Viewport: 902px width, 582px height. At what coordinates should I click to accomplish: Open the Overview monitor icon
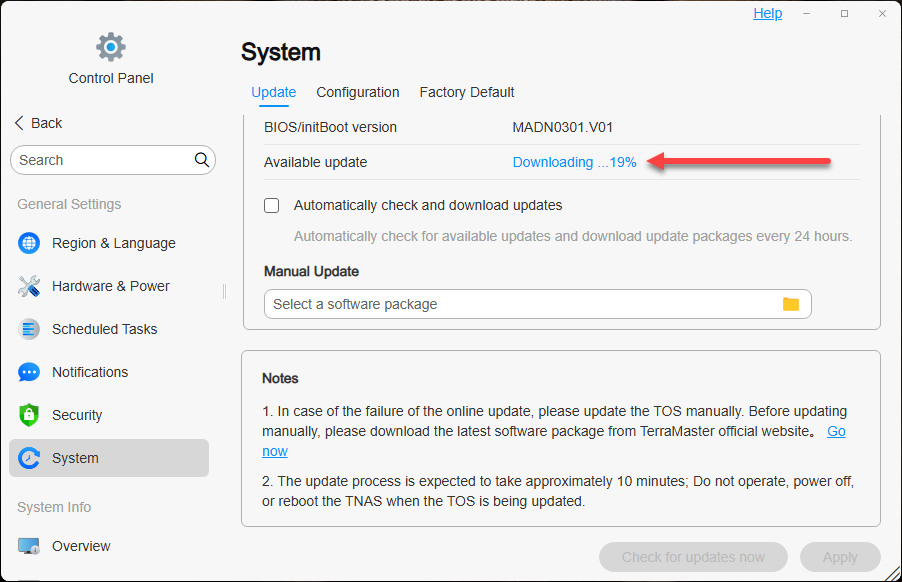pos(30,546)
